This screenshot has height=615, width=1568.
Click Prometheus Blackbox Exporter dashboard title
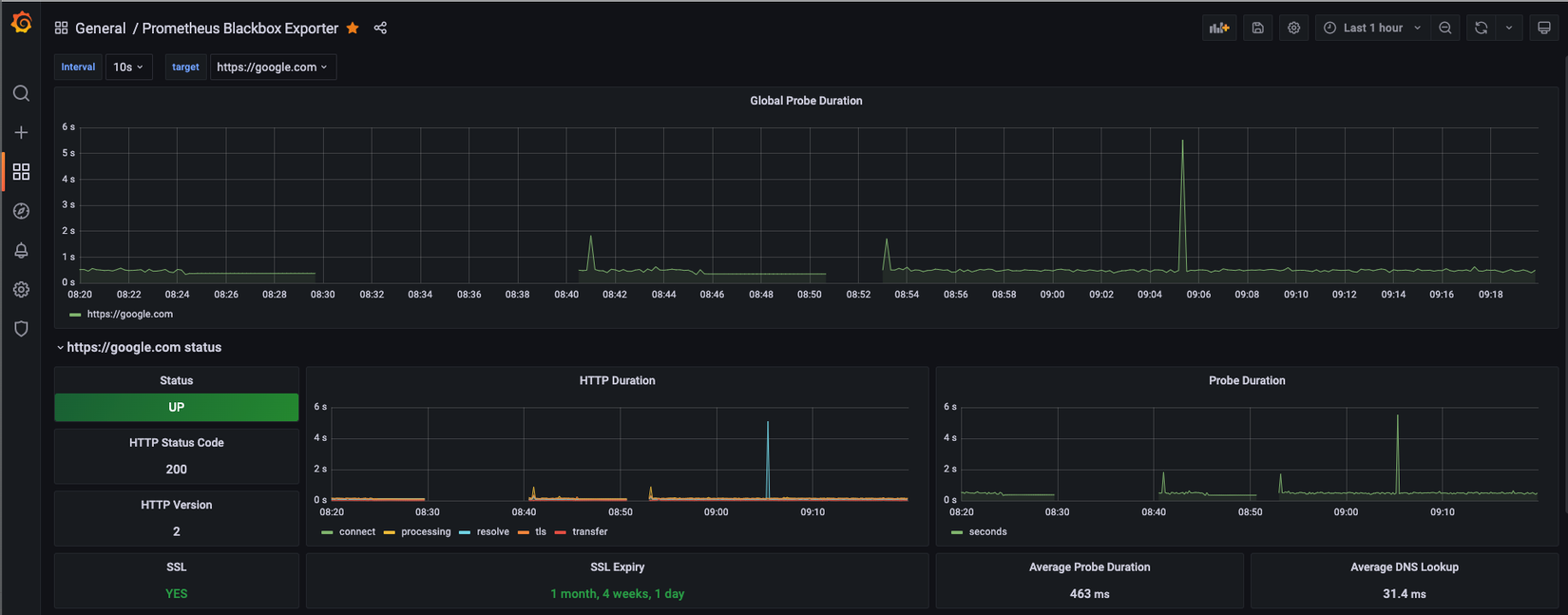point(240,29)
